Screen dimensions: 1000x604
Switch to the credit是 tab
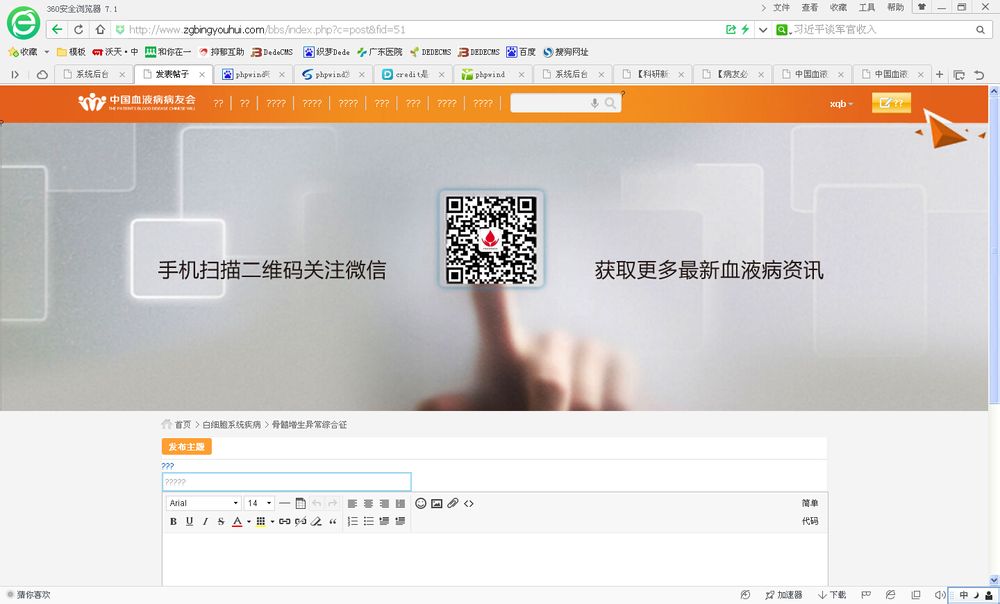point(413,75)
